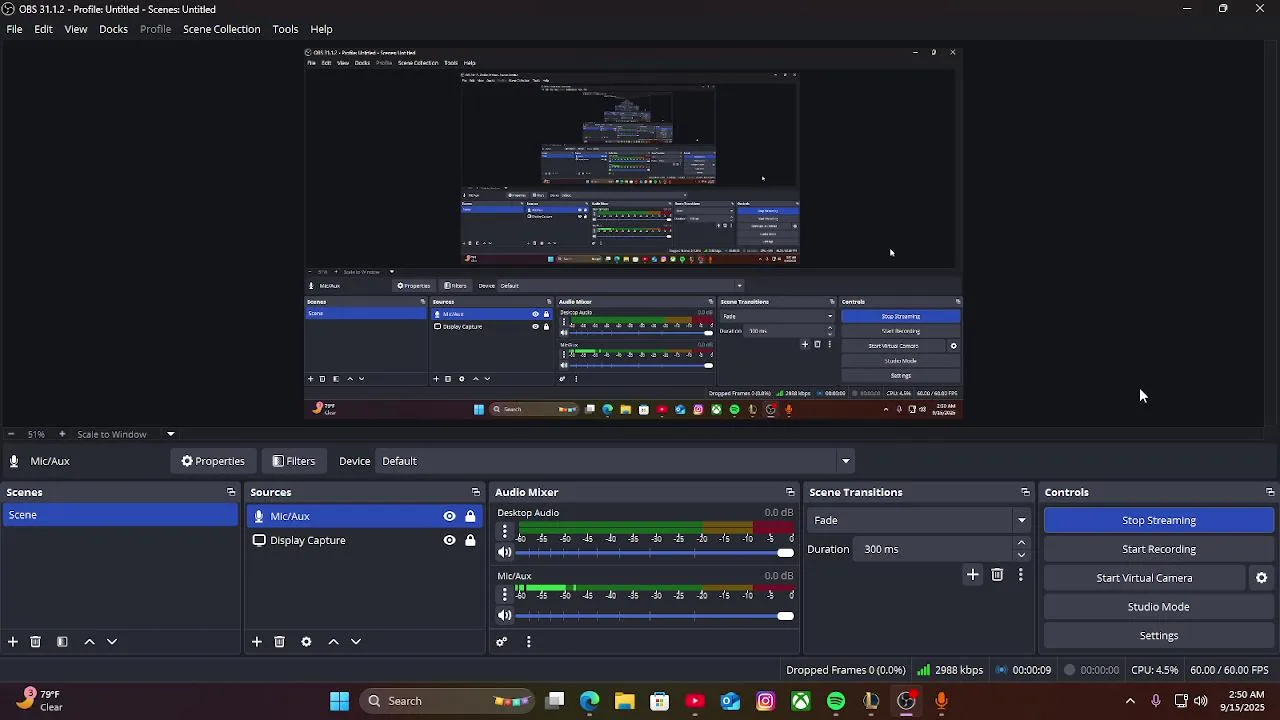Adjust Desktop Audio volume slider
This screenshot has height=720, width=1280.
pyautogui.click(x=655, y=553)
